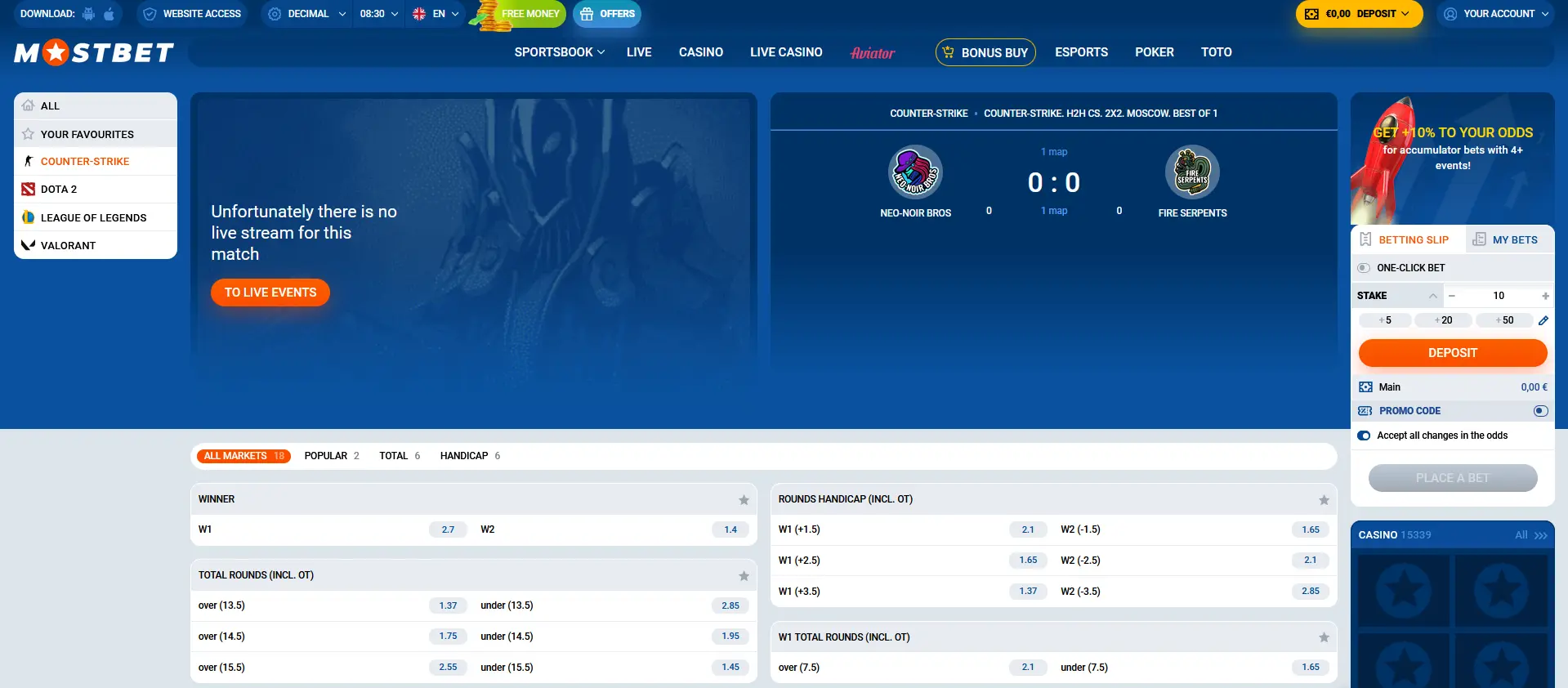Edit quick stake amounts pencil icon
Screen dimensions: 1568x688
tap(1543, 320)
